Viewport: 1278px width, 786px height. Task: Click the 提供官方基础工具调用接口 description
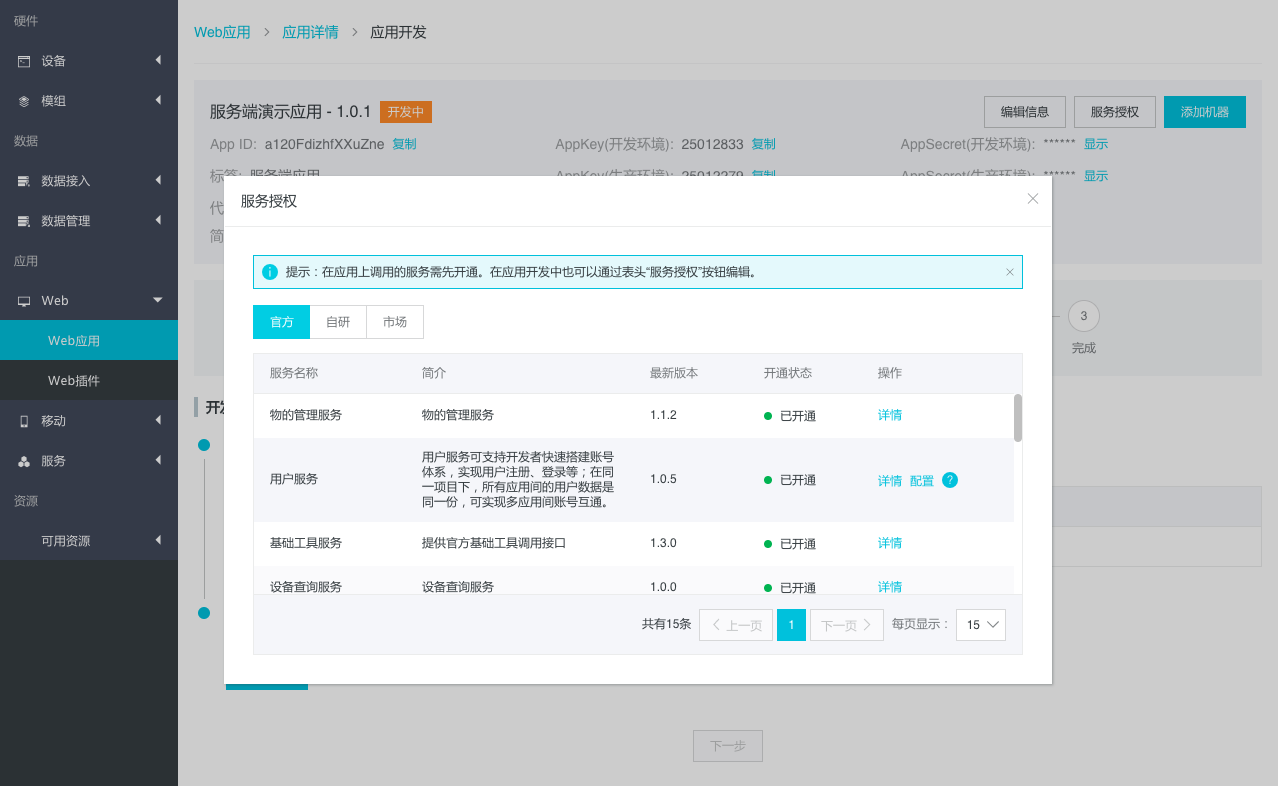[x=494, y=543]
